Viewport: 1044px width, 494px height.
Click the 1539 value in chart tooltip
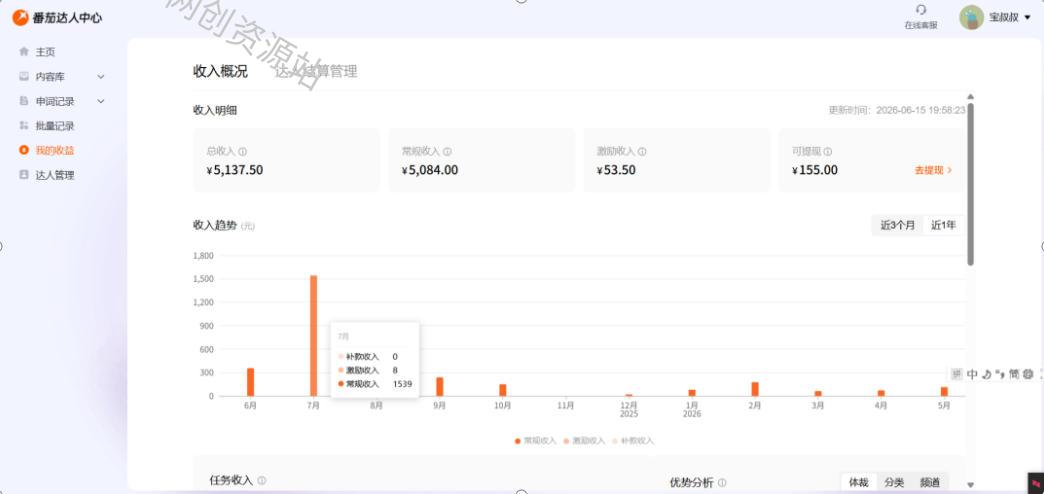click(x=401, y=384)
